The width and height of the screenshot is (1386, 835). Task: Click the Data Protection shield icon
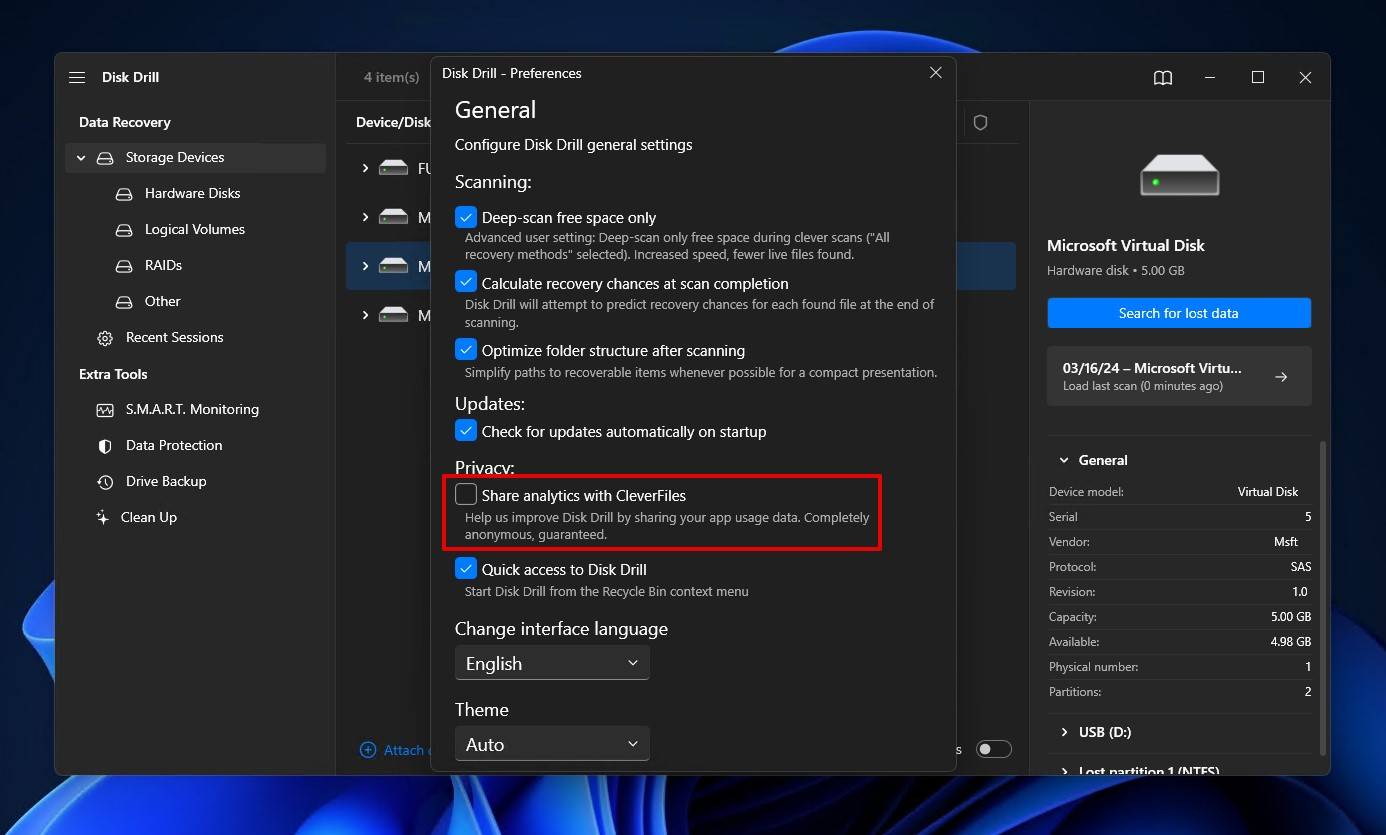105,446
